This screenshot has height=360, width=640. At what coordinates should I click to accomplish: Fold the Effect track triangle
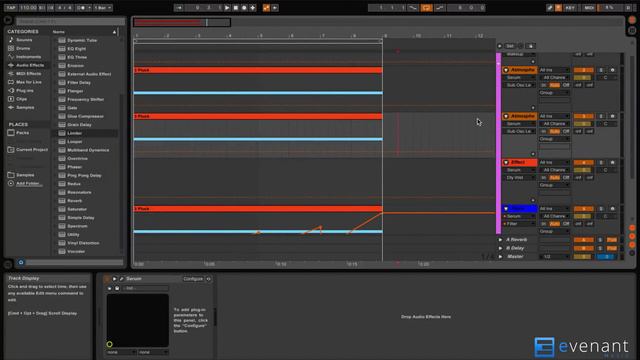point(506,162)
